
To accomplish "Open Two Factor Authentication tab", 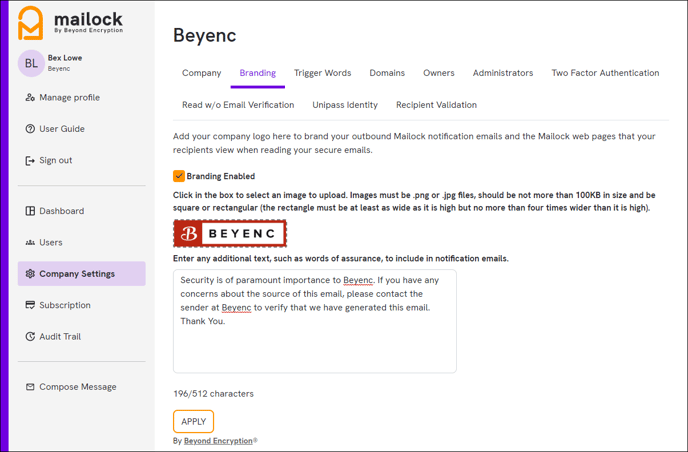I will pos(605,73).
